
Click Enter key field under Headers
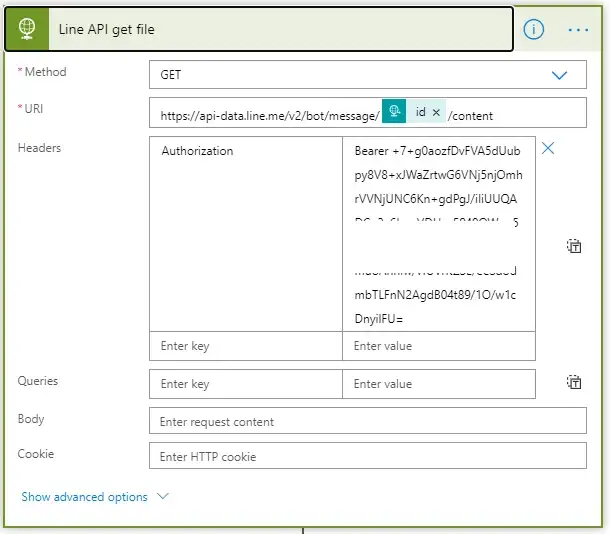click(246, 346)
